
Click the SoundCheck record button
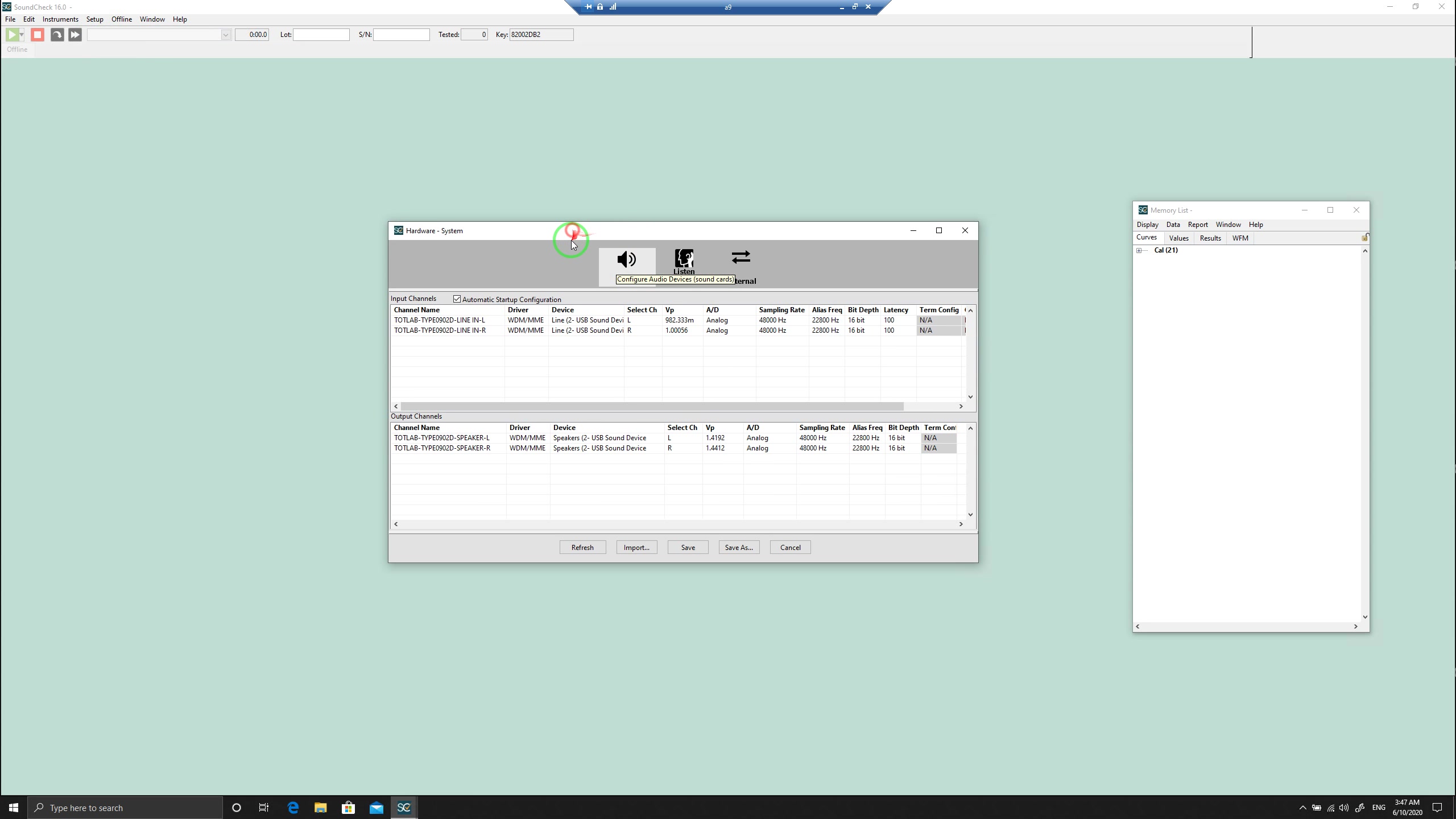click(37, 34)
